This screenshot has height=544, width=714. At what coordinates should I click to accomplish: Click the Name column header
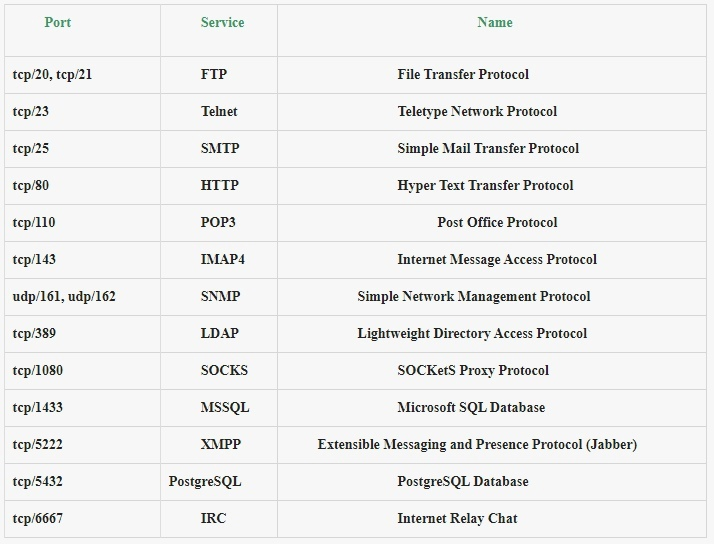pos(495,22)
